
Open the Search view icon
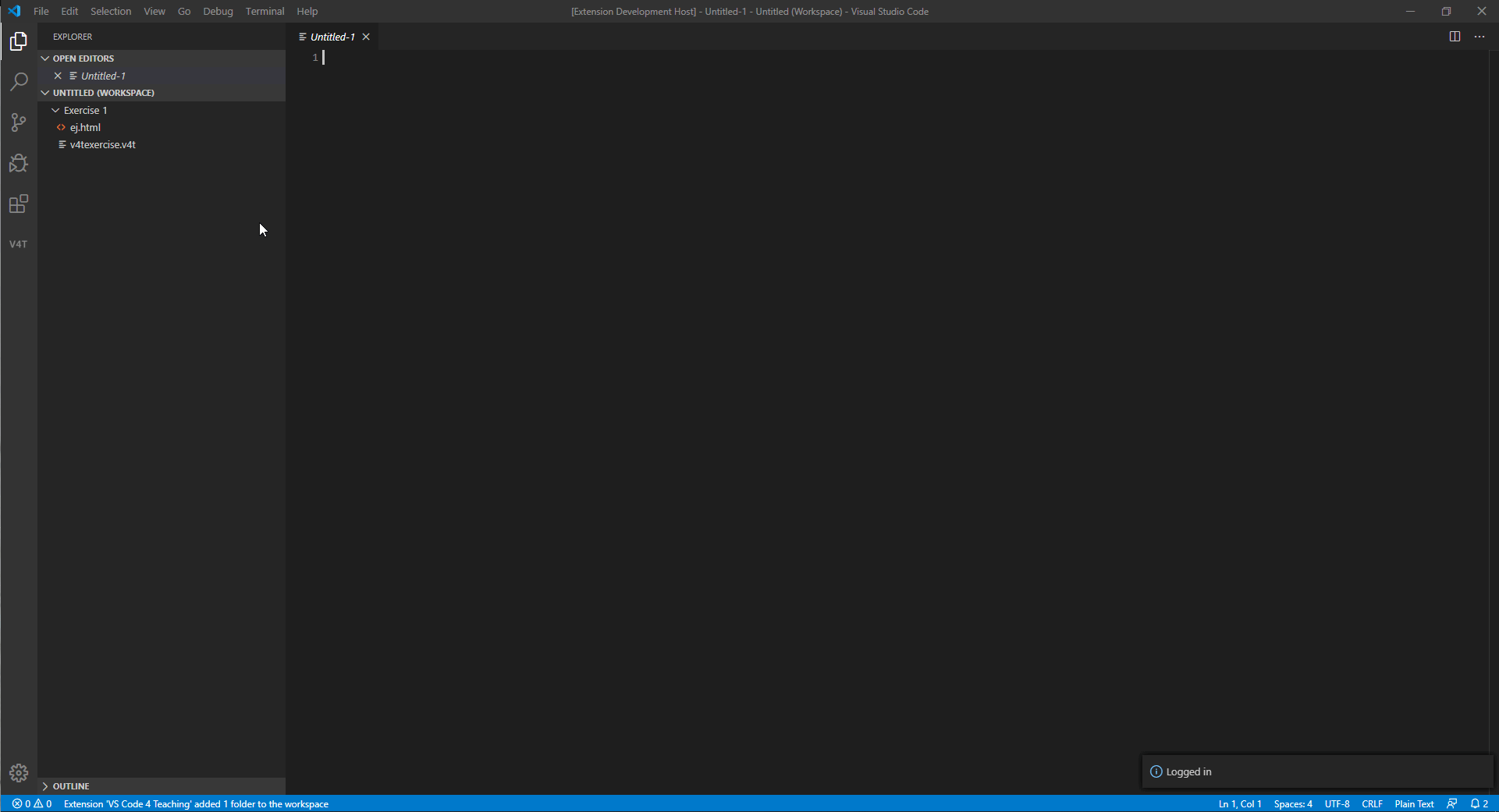click(x=19, y=81)
